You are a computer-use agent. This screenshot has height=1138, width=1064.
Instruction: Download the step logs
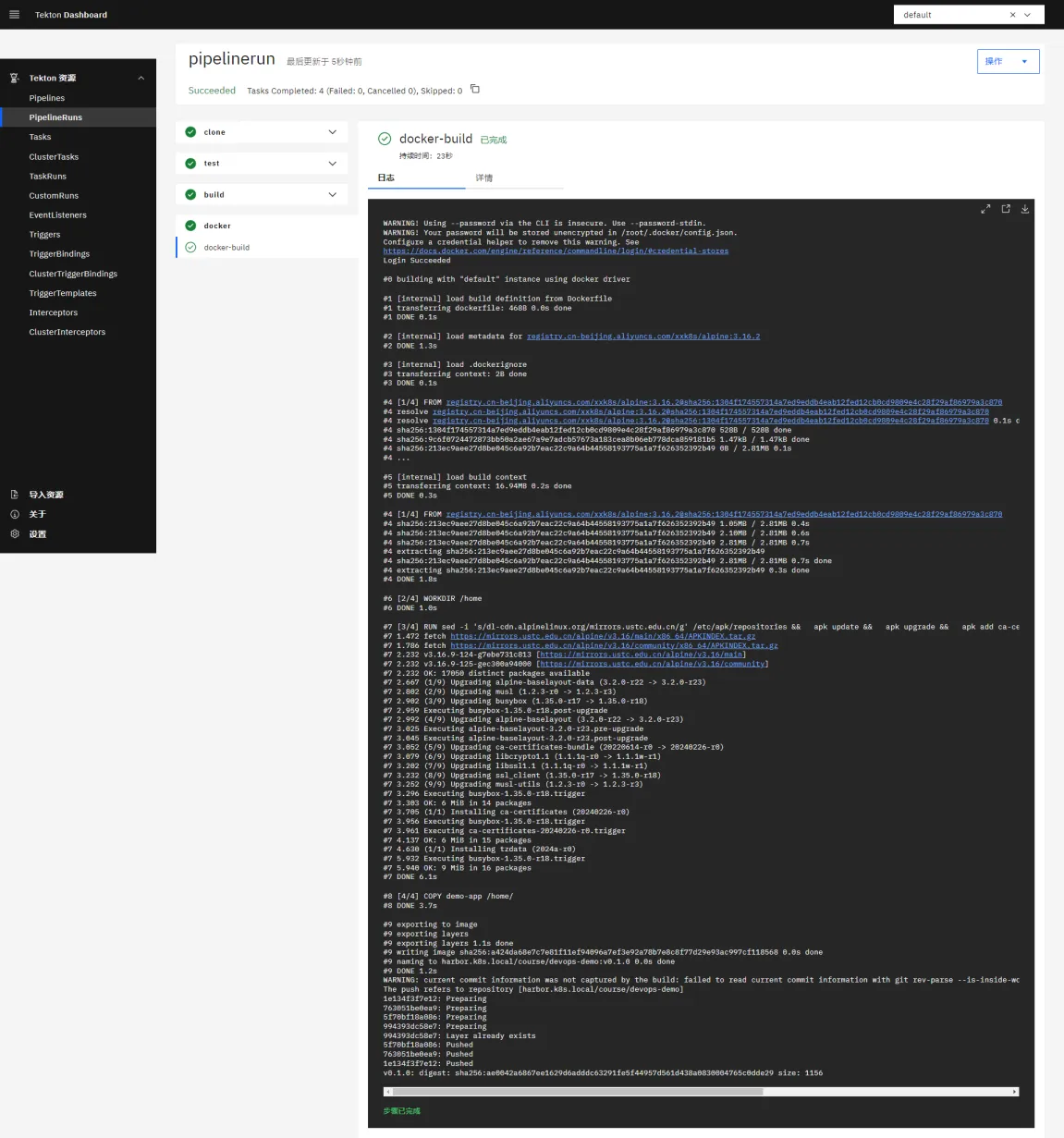(x=1025, y=209)
